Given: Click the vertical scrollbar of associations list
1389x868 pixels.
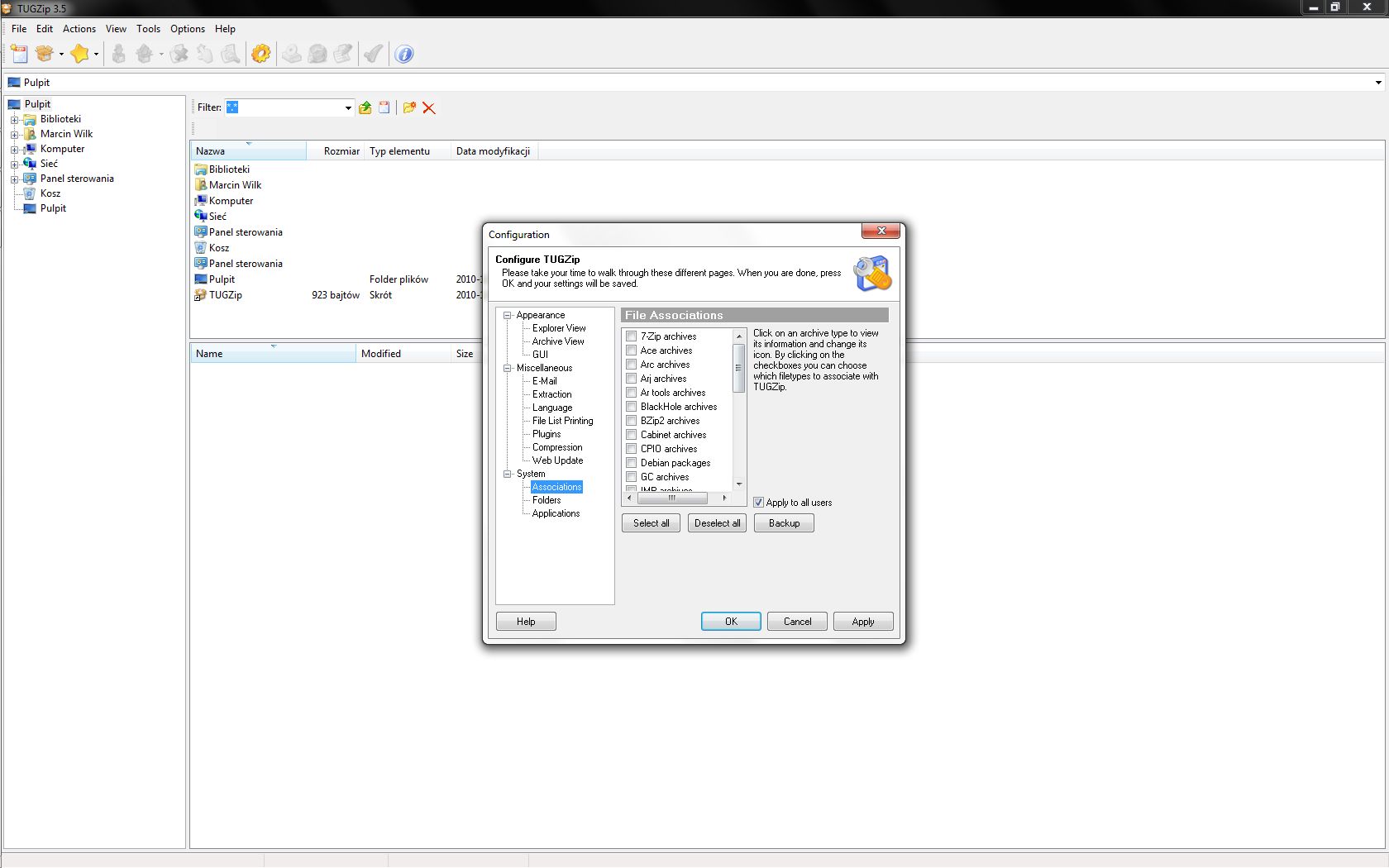Looking at the screenshot, I should pos(739,410).
